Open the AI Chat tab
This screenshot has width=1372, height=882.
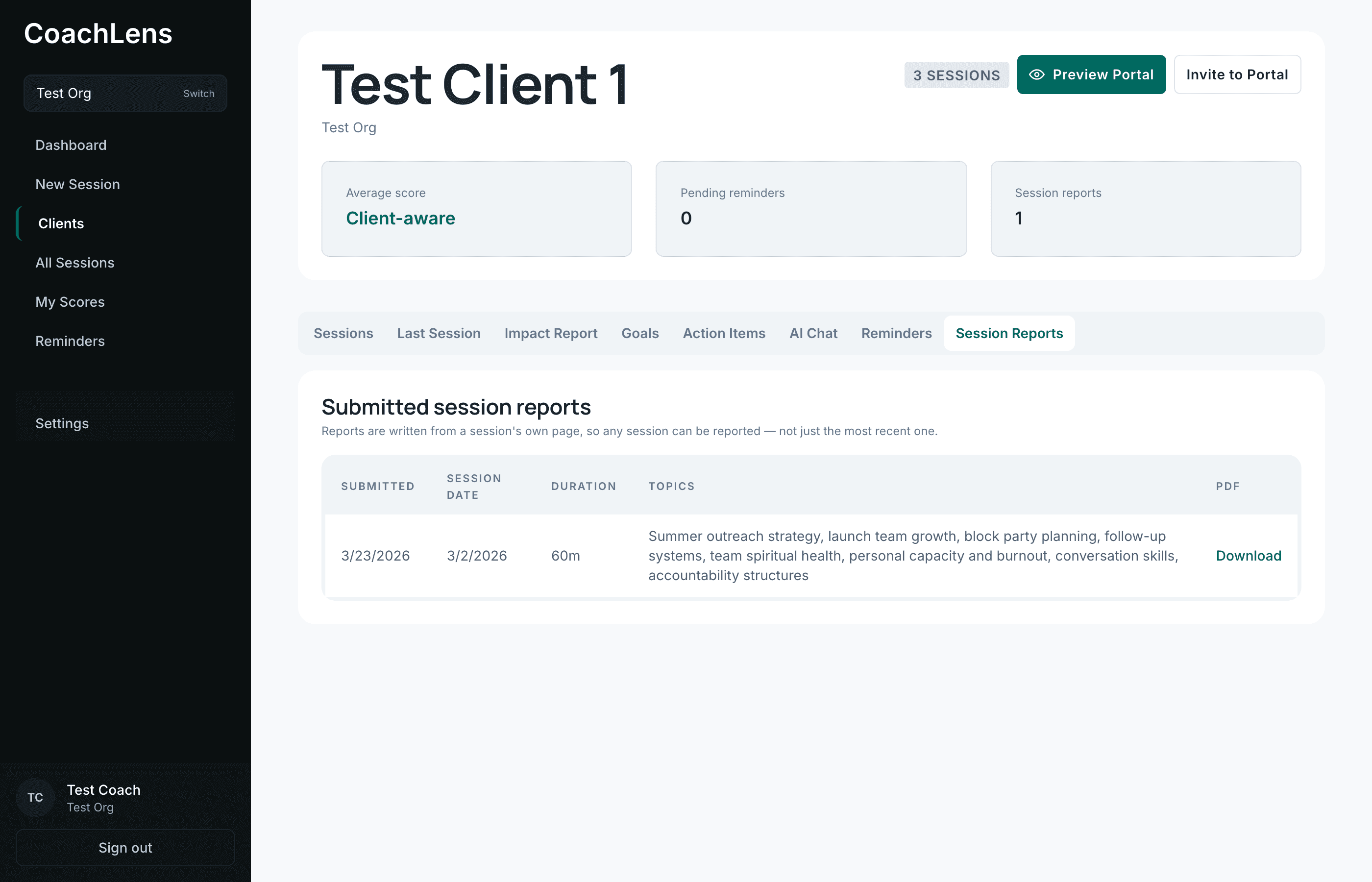tap(813, 333)
